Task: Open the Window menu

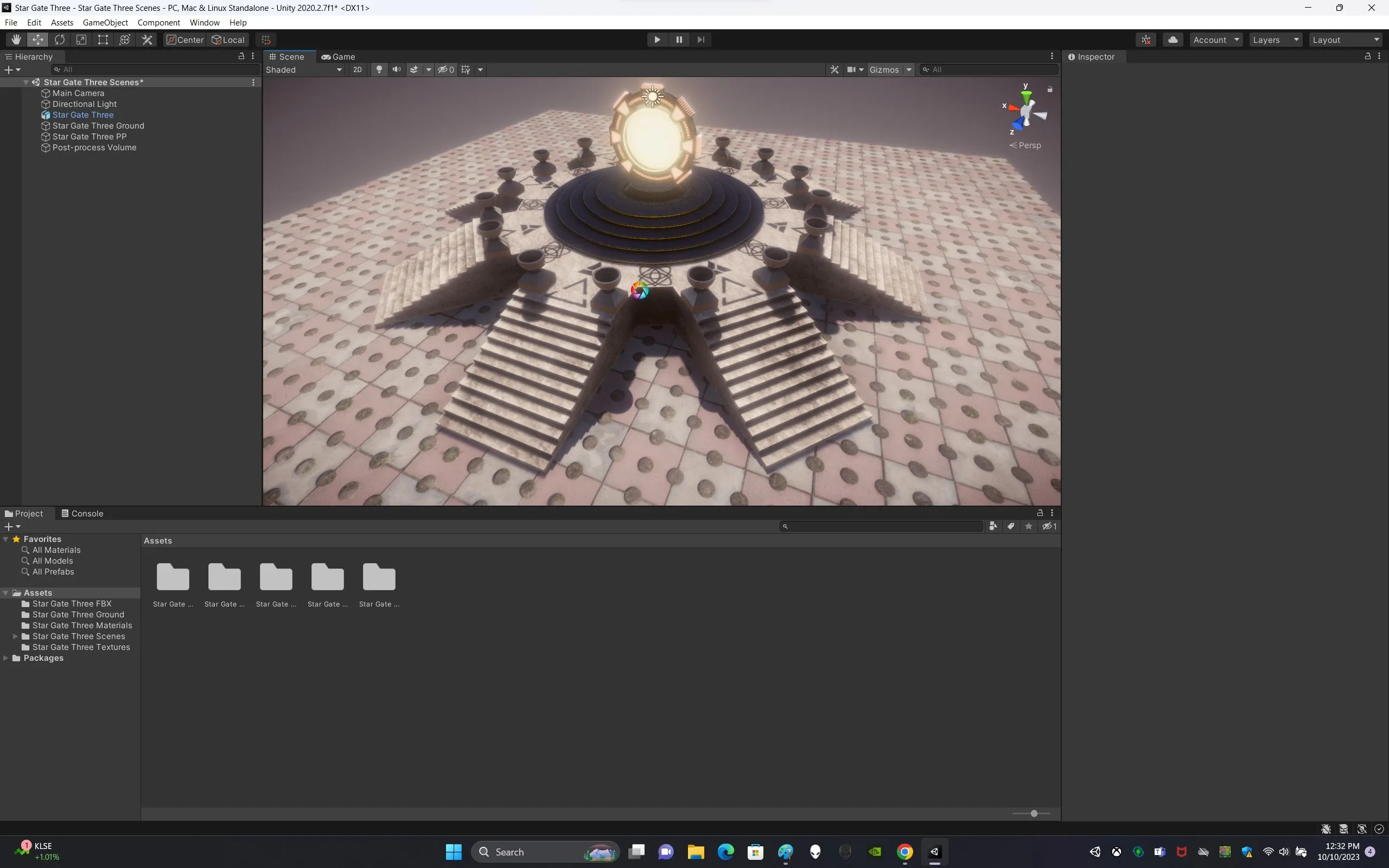Action: pos(205,22)
